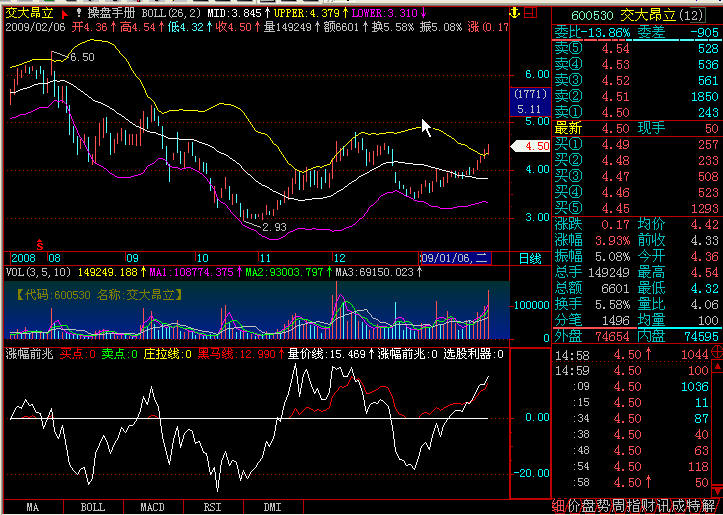Screen dimensions: 723x515
Task: Click the 11 month label on the time axis
Action: coord(265,258)
